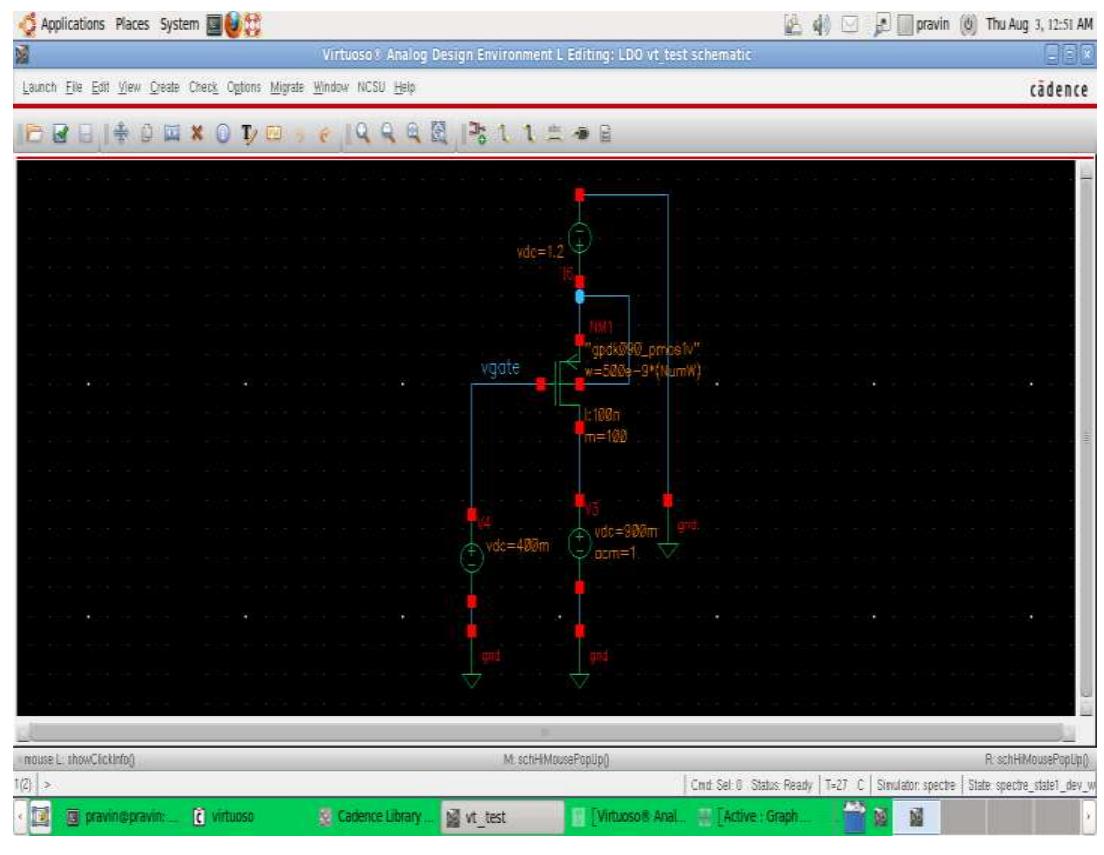The height and width of the screenshot is (855, 1104).
Task: Open the Edit menu
Action: click(x=100, y=87)
